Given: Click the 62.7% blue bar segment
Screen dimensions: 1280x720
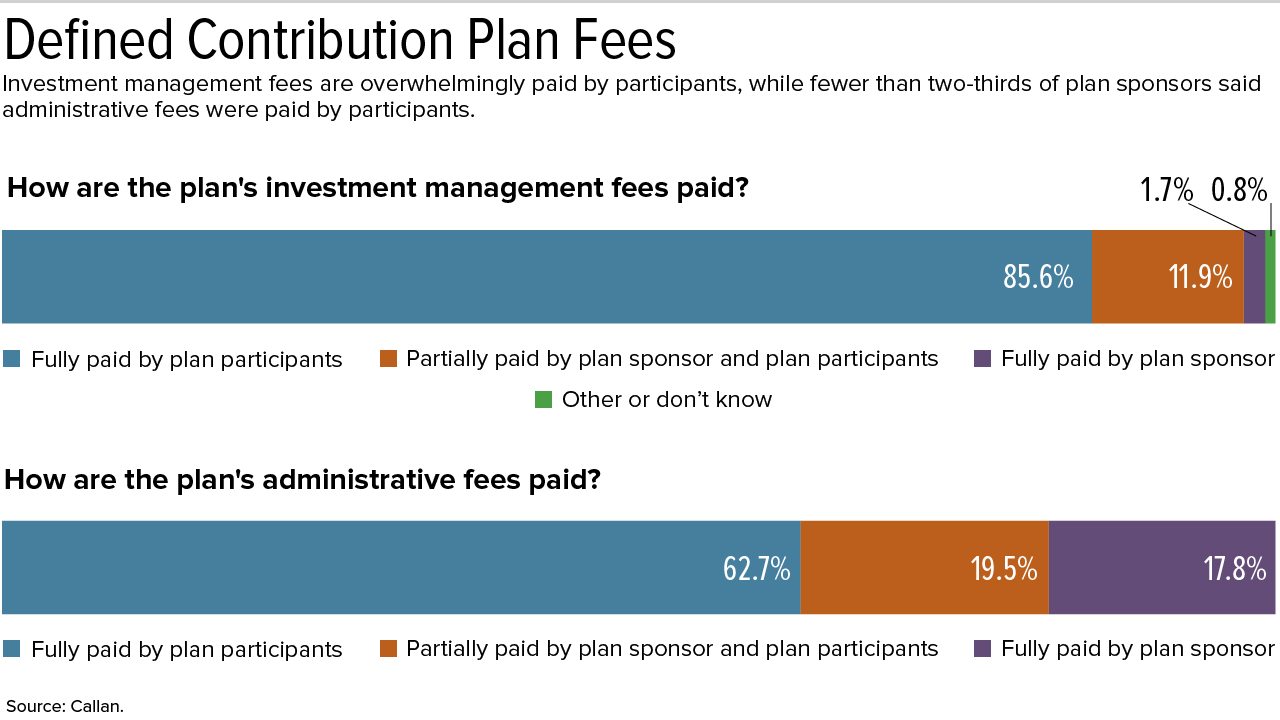Looking at the screenshot, I should [x=400, y=568].
